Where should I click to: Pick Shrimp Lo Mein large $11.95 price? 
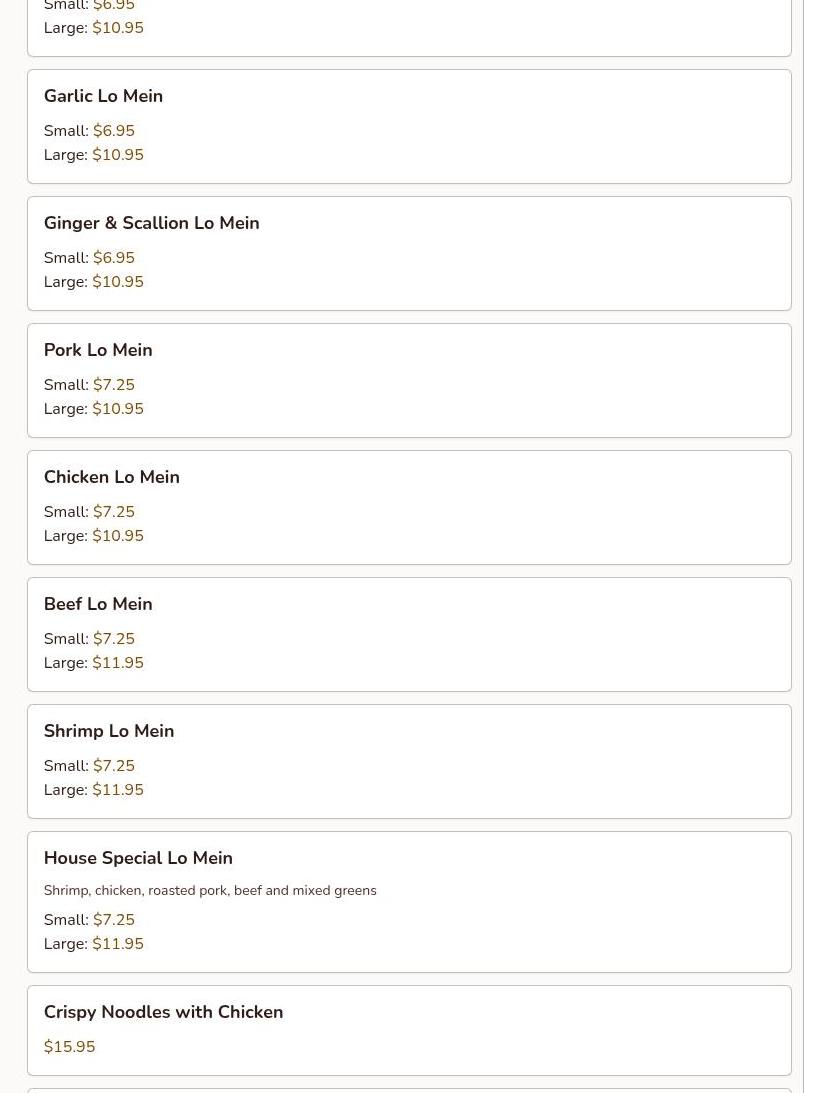coord(117,790)
